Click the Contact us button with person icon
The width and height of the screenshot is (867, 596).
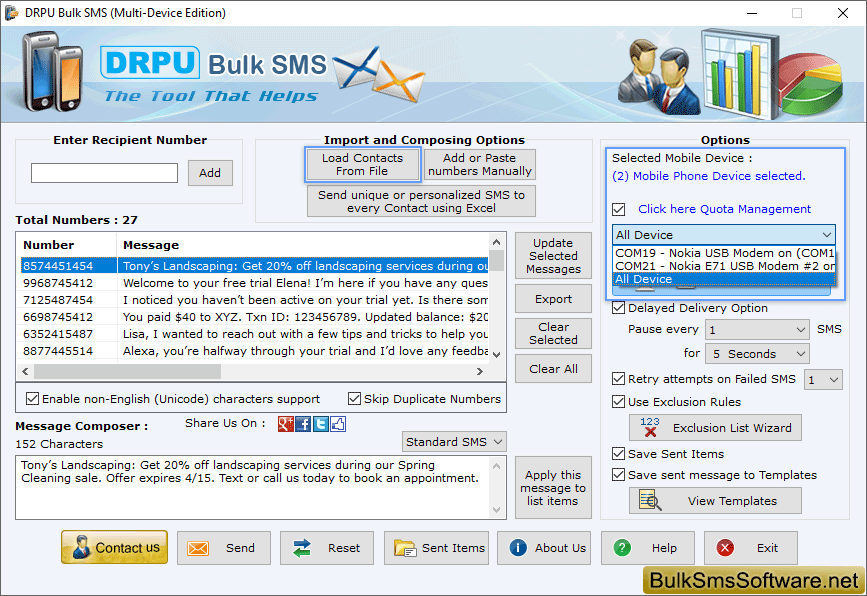pyautogui.click(x=114, y=547)
